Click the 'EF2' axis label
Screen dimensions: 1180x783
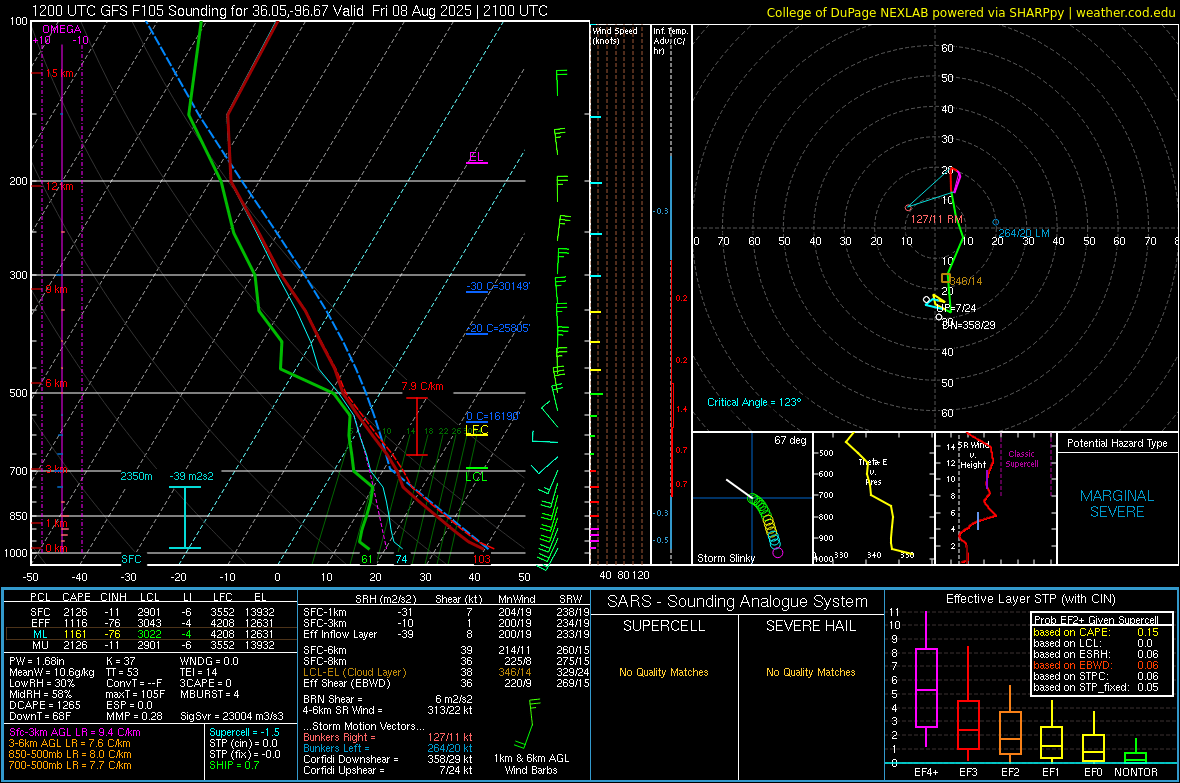pos(1010,772)
